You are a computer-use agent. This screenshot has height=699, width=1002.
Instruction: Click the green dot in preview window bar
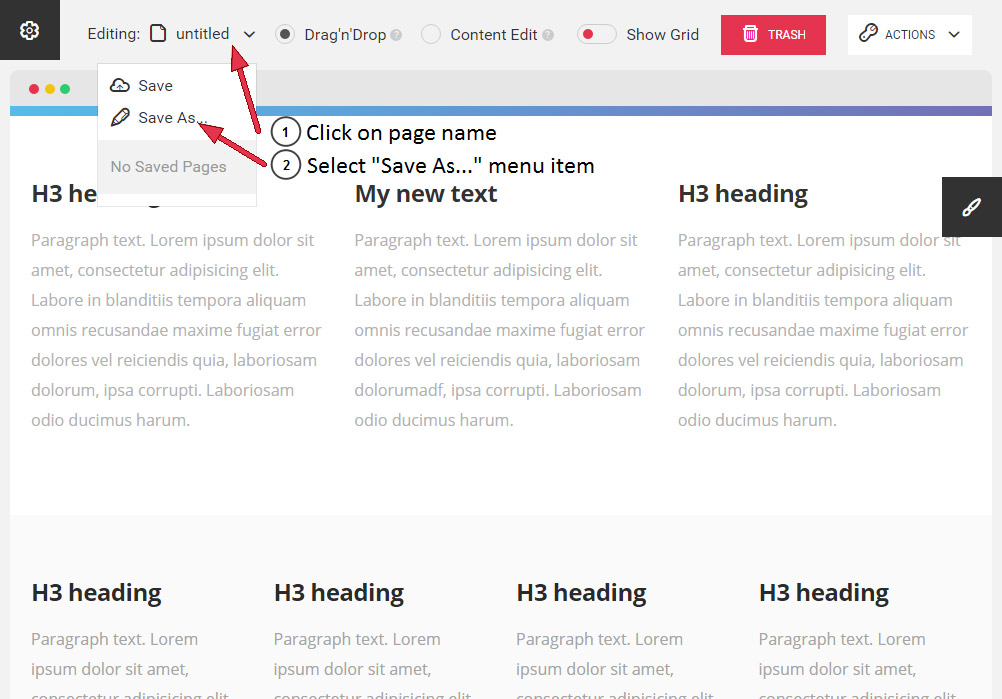[x=65, y=89]
